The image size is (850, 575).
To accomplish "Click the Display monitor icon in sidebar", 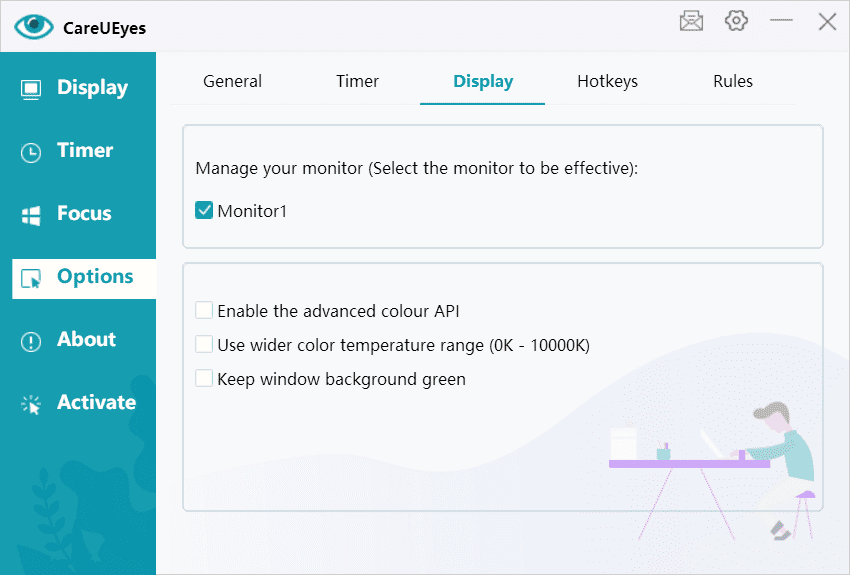I will click(x=31, y=89).
